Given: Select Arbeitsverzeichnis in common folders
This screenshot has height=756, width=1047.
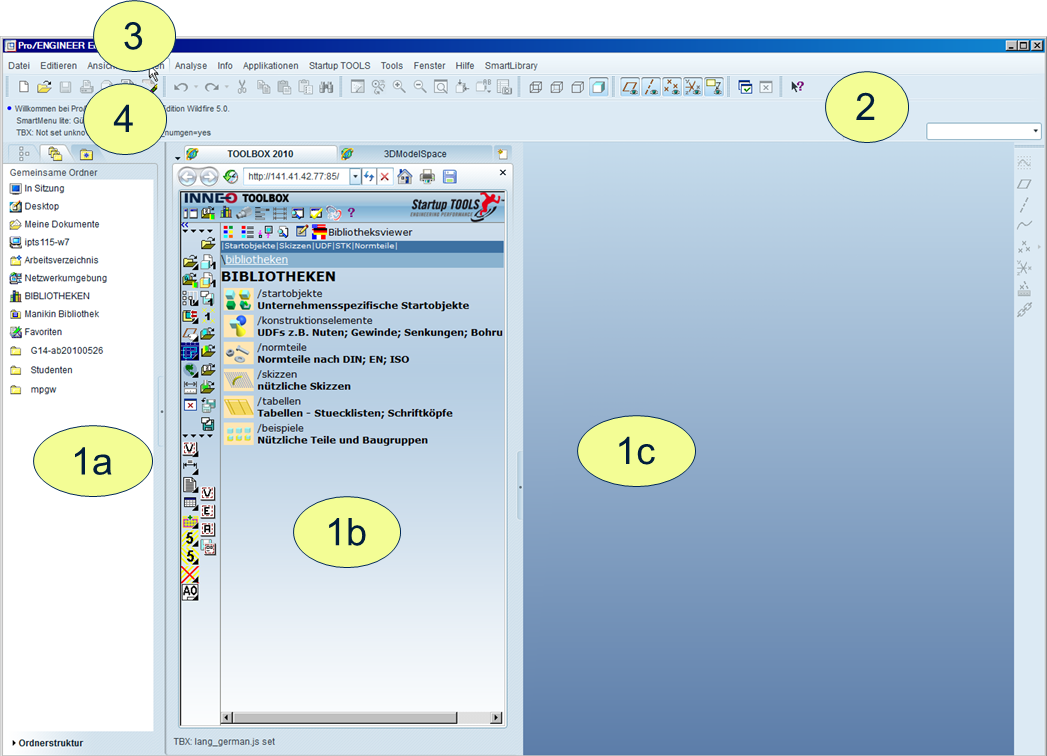Looking at the screenshot, I should pos(53,260).
